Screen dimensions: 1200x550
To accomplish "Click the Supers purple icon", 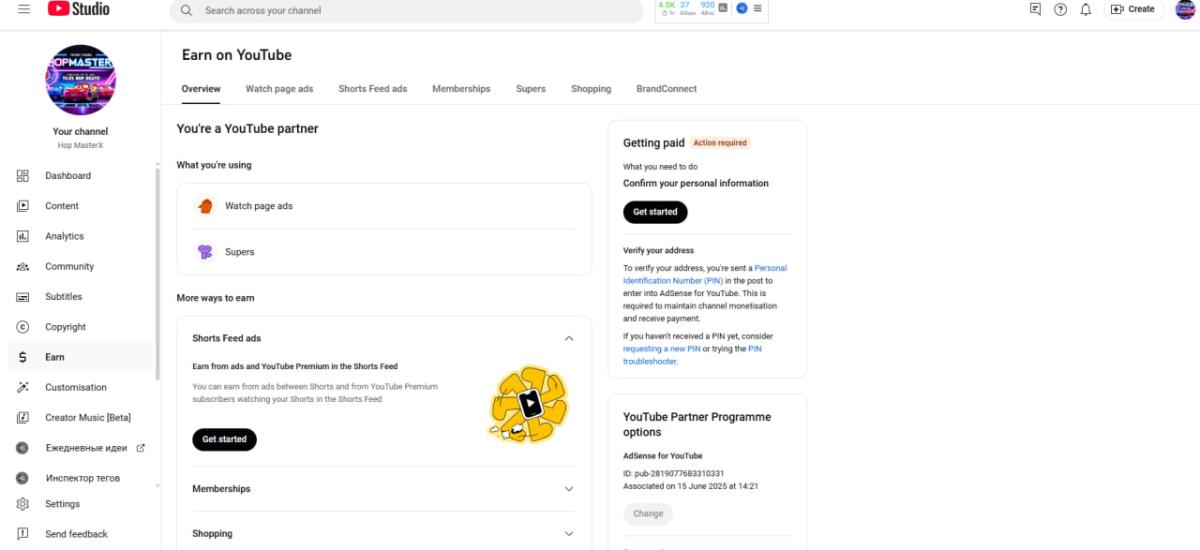I will (205, 252).
